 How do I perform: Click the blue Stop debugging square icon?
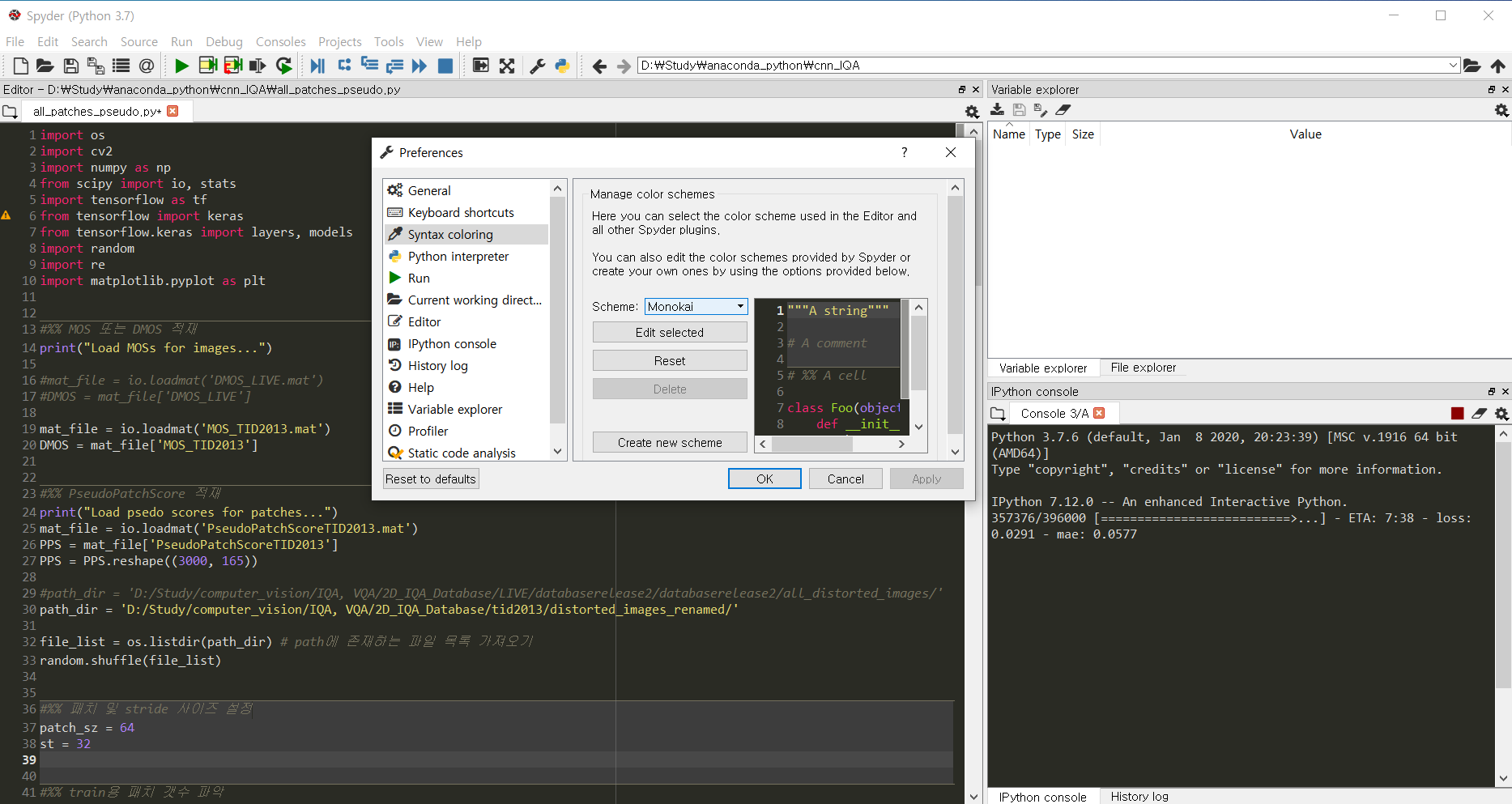445,66
